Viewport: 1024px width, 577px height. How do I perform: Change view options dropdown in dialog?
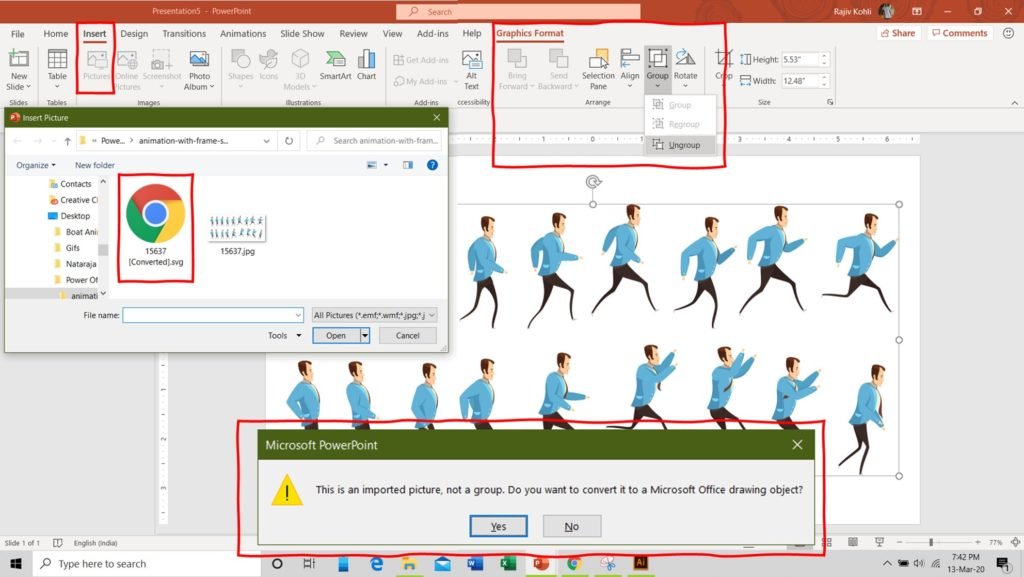[386, 165]
